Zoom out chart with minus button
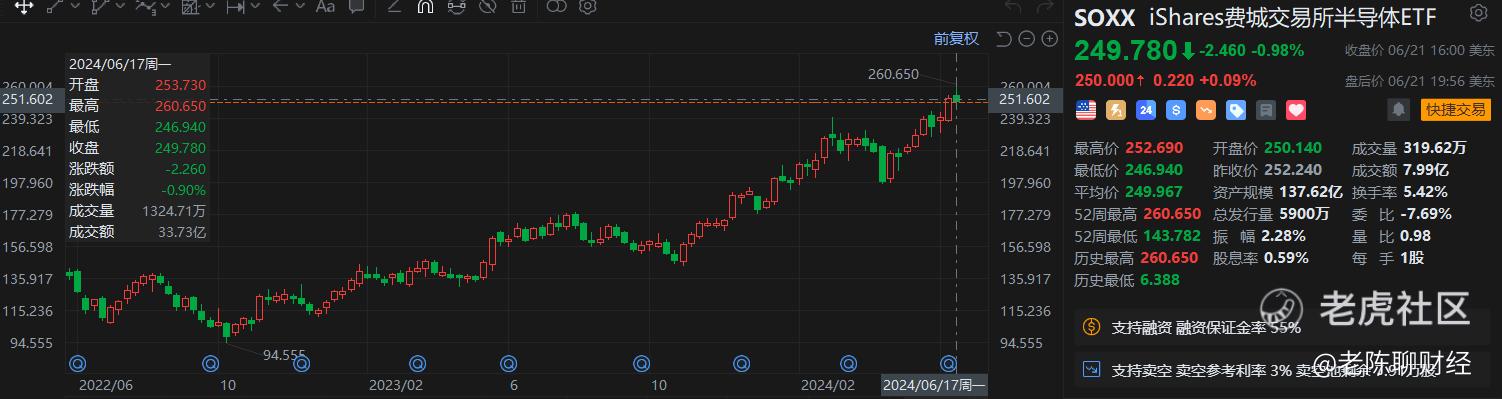The image size is (1502, 399). click(1028, 39)
